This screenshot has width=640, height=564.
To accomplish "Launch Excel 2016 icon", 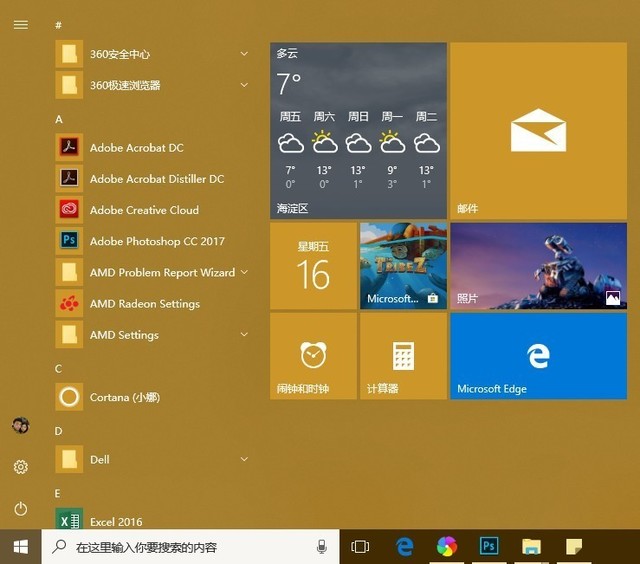I will pyautogui.click(x=69, y=519).
